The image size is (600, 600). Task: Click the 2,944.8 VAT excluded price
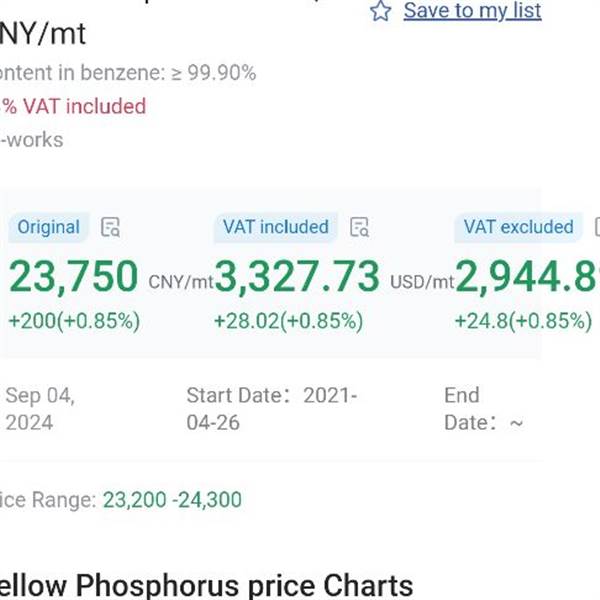coord(527,277)
